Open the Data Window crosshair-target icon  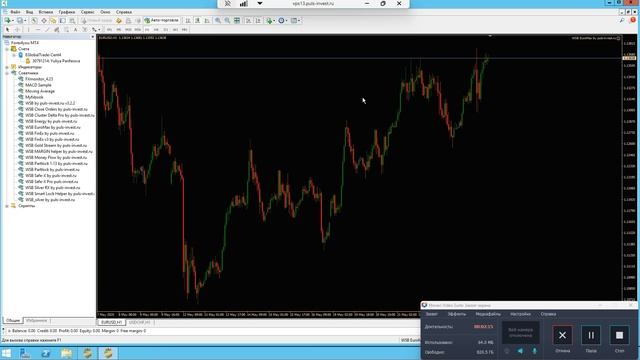coord(44,20)
